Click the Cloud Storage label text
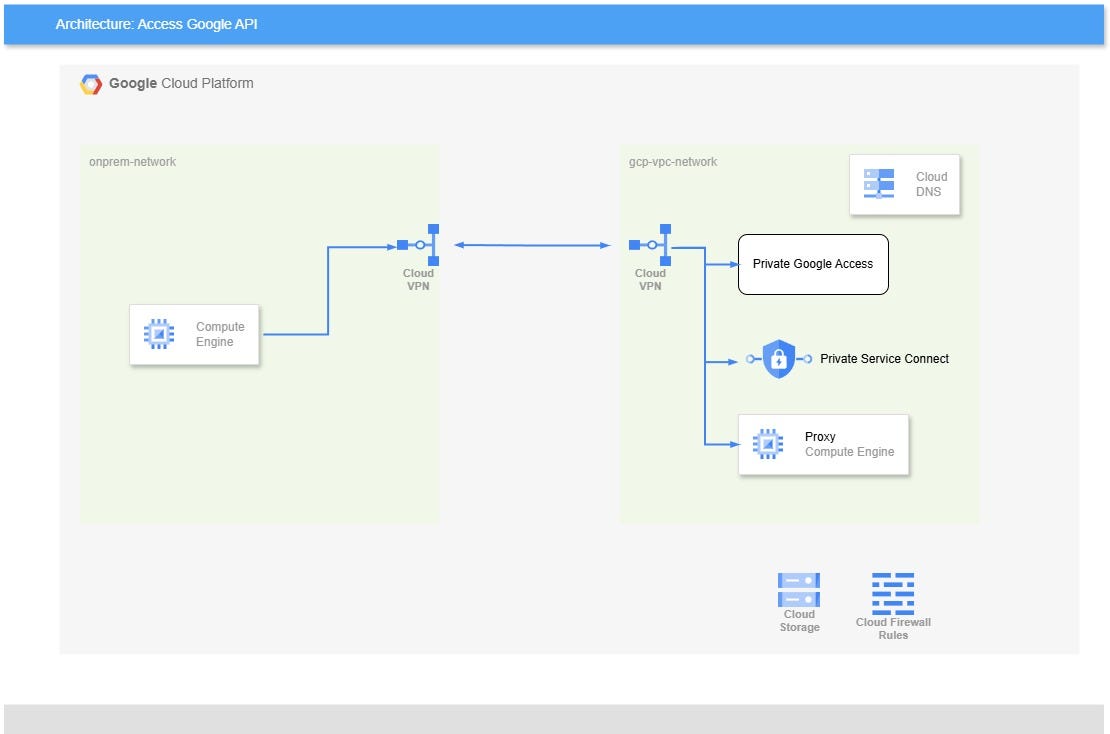The height and width of the screenshot is (734, 1110). pyautogui.click(x=798, y=620)
